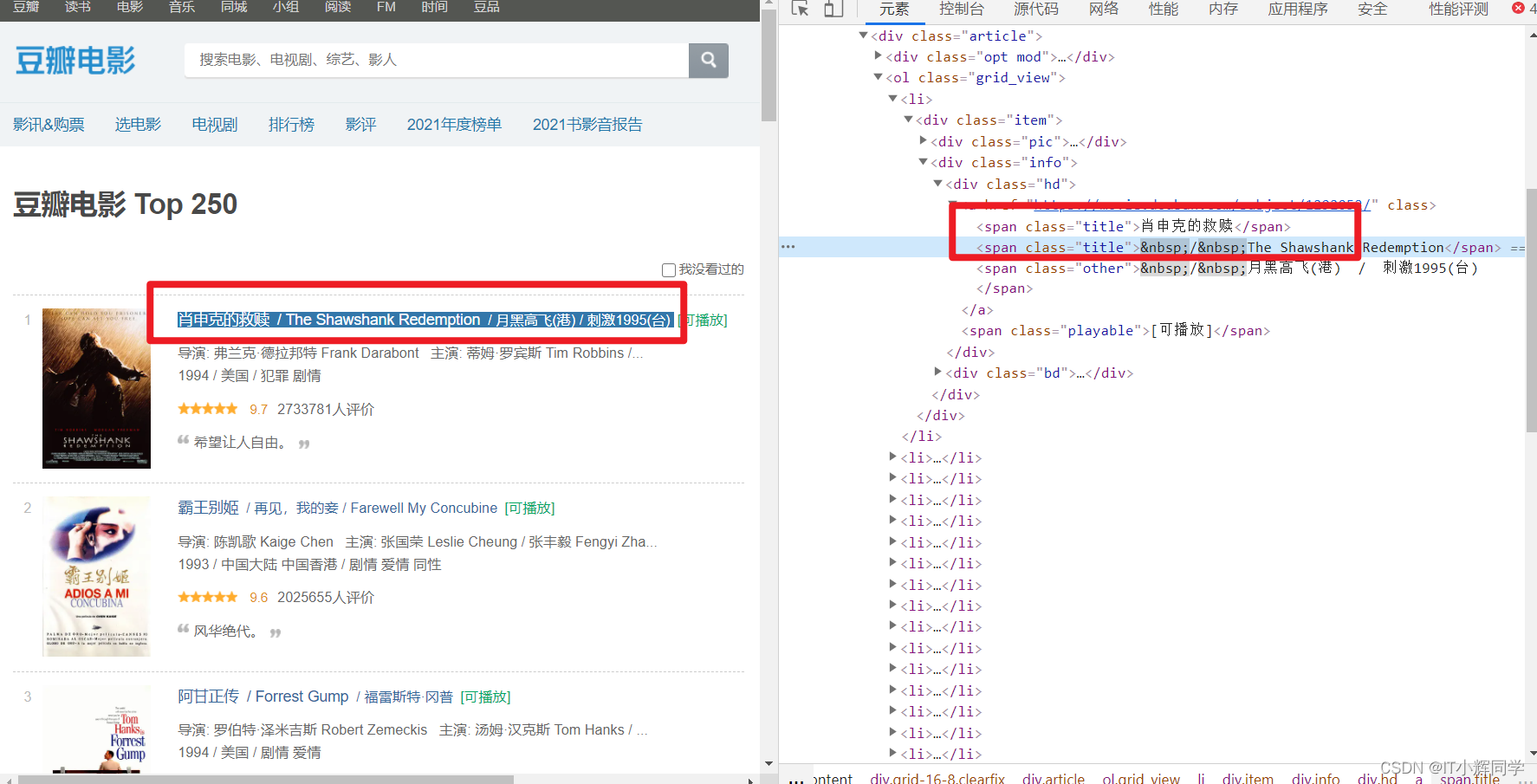This screenshot has height=784, width=1537.
Task: Click the DevTools elements panel scrollbar thumb
Action: pos(1531,309)
